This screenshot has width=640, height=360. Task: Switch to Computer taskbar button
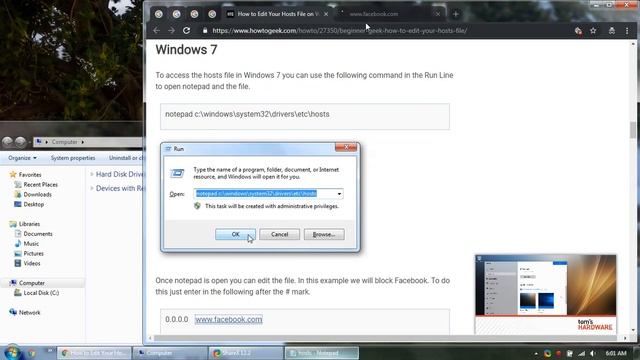[171, 353]
